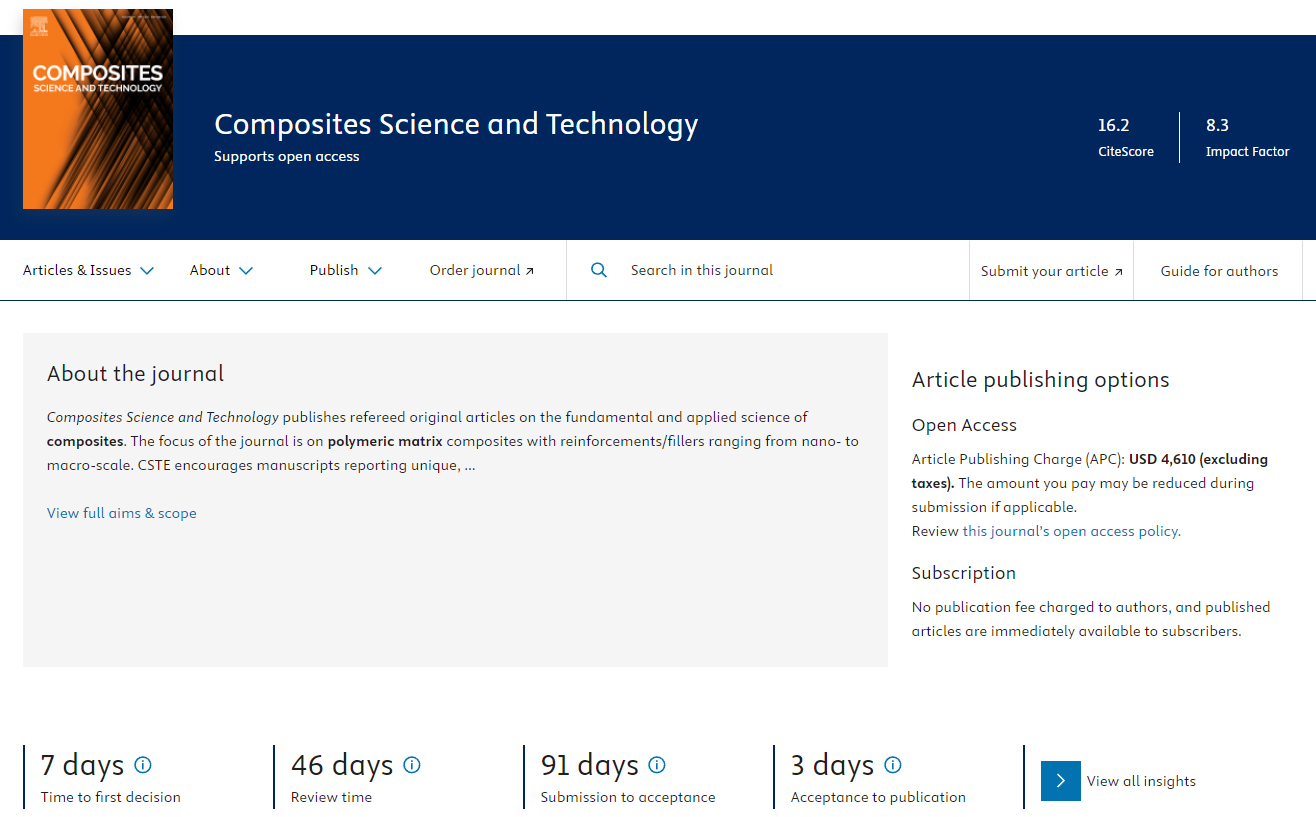Click the About the journal heading
The image size is (1316, 817).
[x=135, y=374]
